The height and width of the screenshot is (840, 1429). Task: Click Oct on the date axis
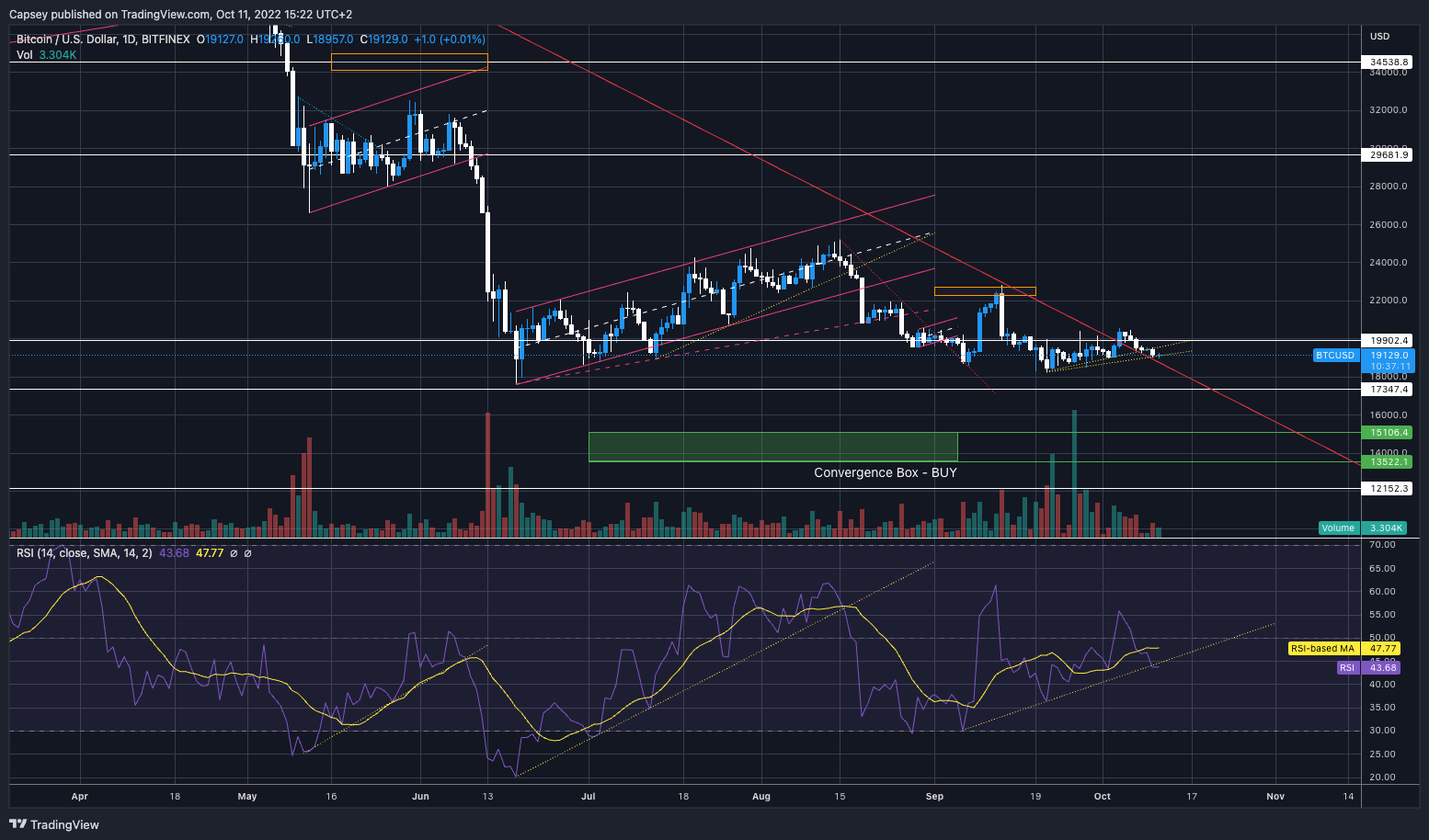(1102, 797)
